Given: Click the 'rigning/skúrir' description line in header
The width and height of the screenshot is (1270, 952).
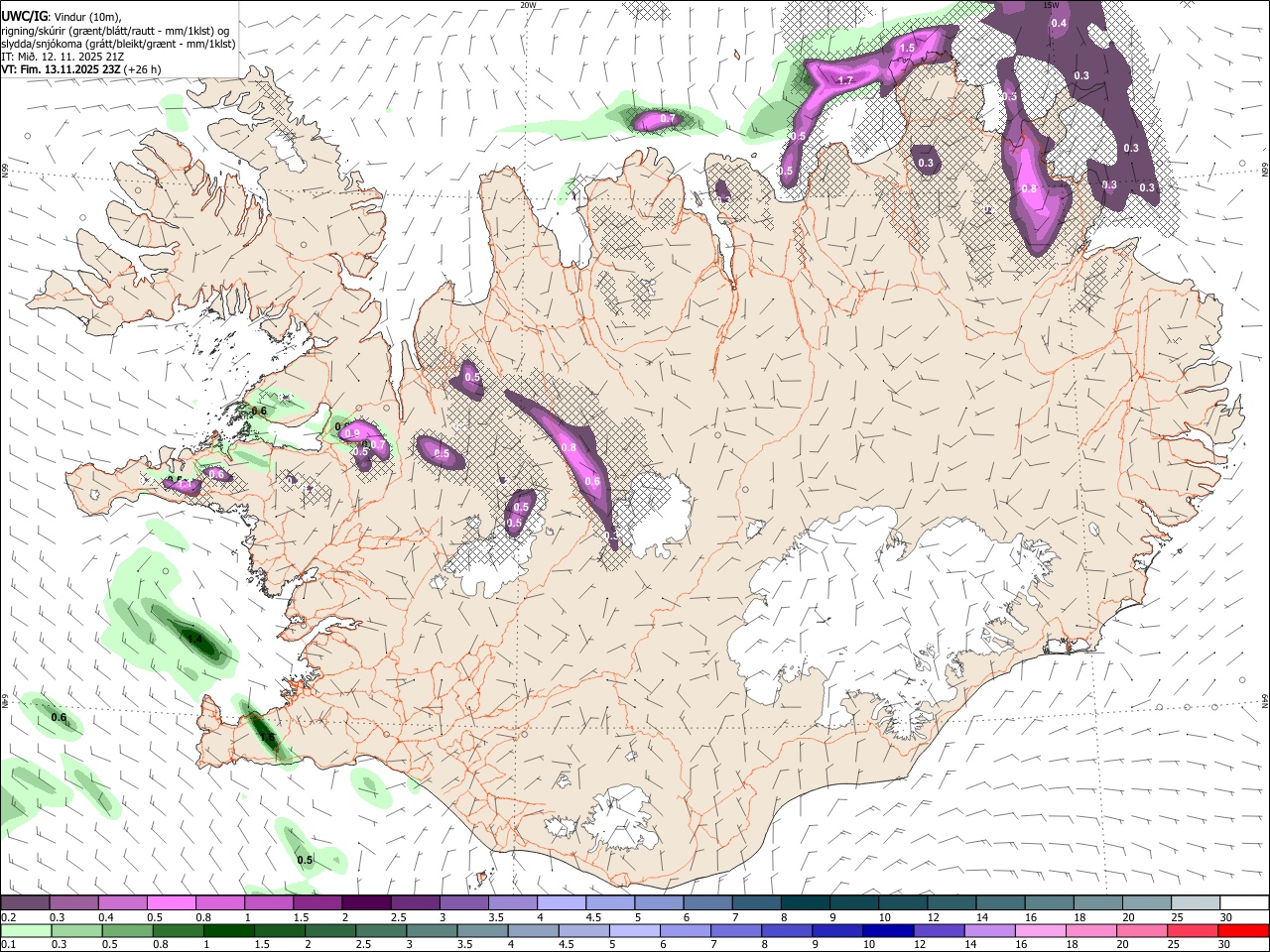Looking at the screenshot, I should pyautogui.click(x=115, y=30).
